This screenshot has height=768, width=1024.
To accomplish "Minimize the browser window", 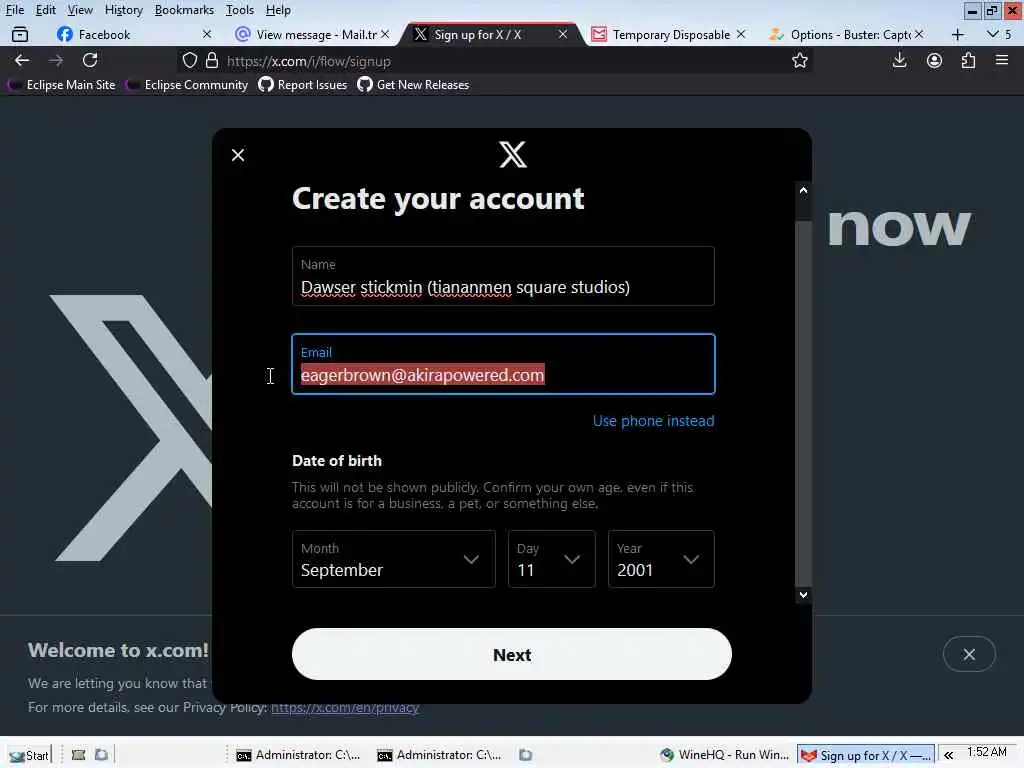I will point(972,10).
